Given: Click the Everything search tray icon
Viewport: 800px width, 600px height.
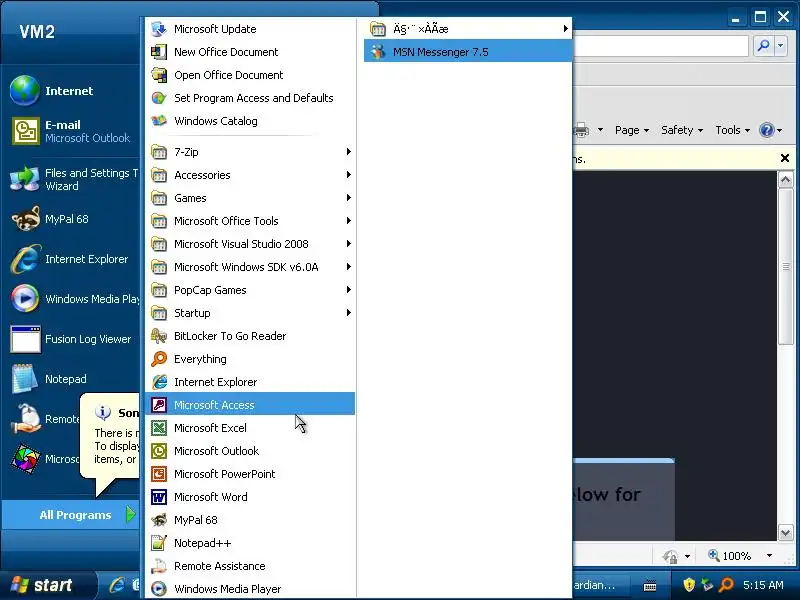Looking at the screenshot, I should [x=726, y=585].
